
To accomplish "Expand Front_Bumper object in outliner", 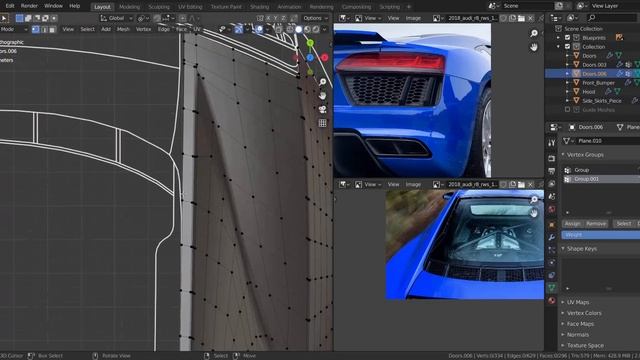I will click(567, 83).
